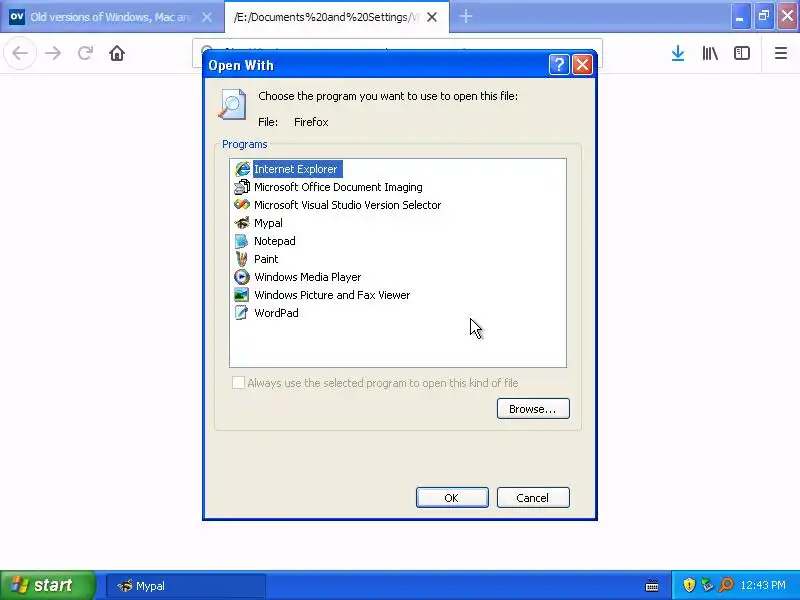Dismiss the dialog with Cancel
Viewport: 800px width, 600px height.
coord(533,497)
